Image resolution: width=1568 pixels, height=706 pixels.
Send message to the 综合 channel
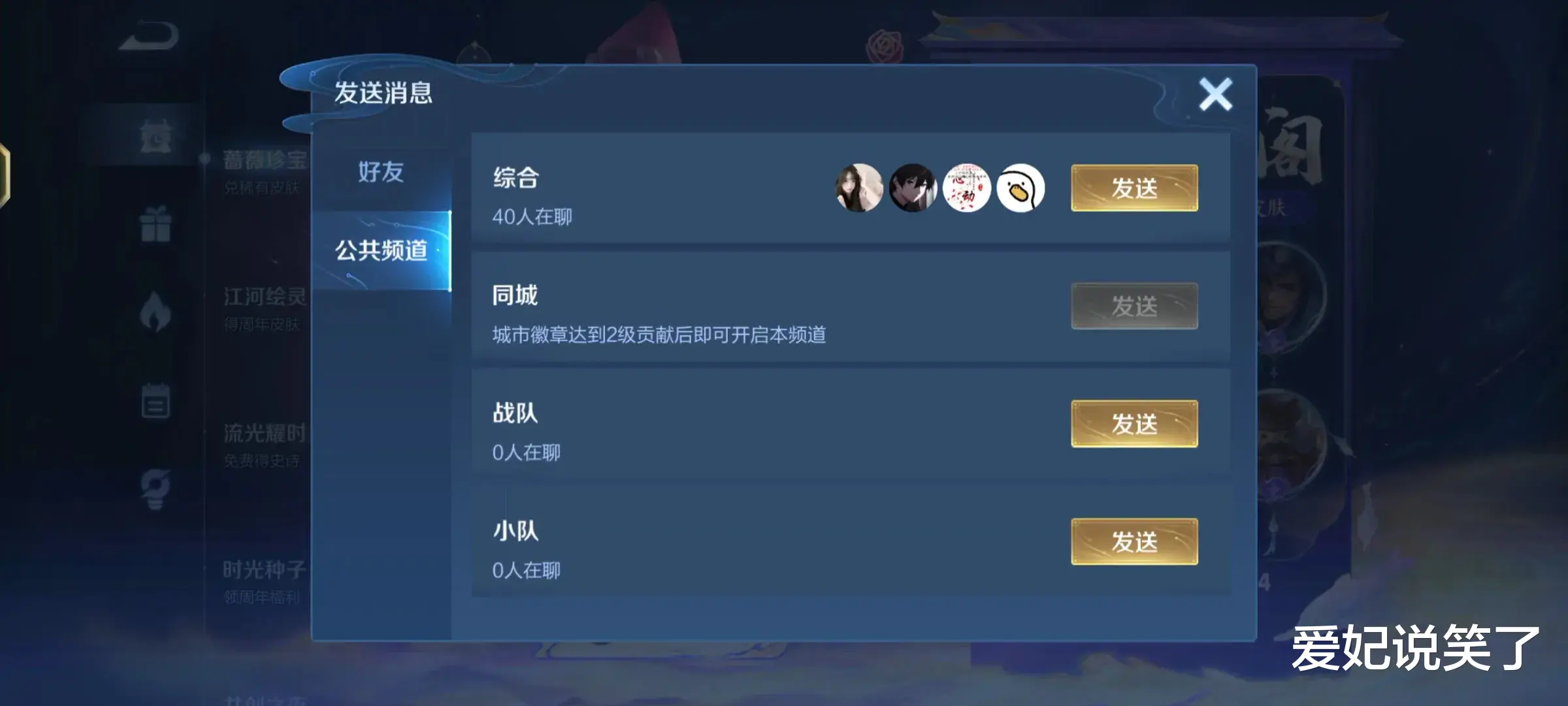[1134, 188]
